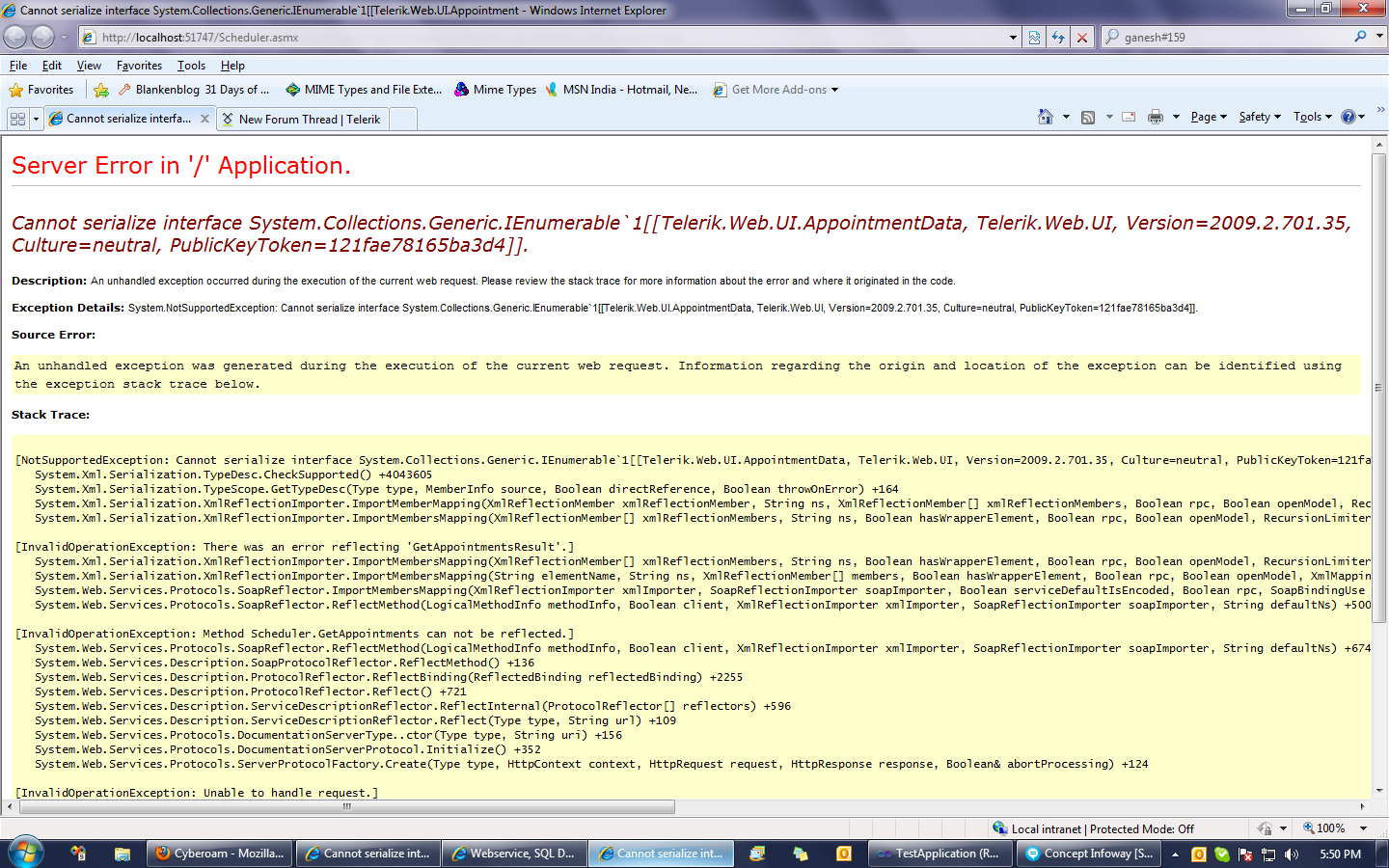Open the Tools command bar menu
Viewport: 1389px width, 868px height.
[x=1313, y=117]
